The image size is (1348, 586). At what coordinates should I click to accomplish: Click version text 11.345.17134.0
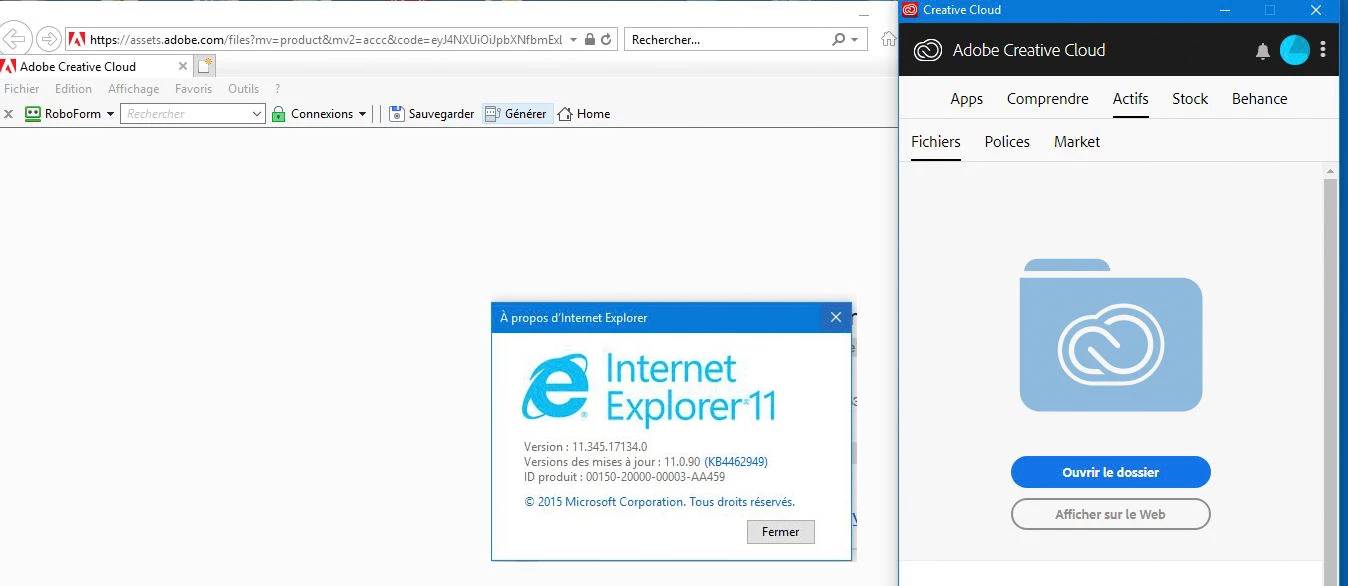[610, 447]
